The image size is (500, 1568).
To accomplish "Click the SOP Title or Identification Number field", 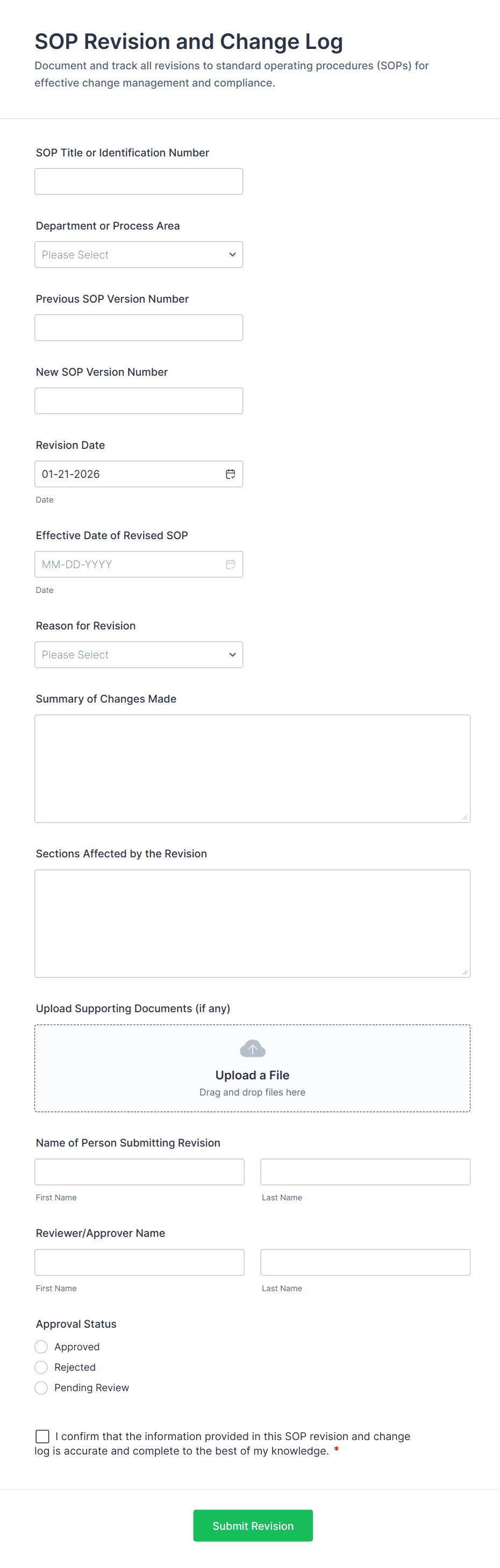I will pyautogui.click(x=138, y=181).
